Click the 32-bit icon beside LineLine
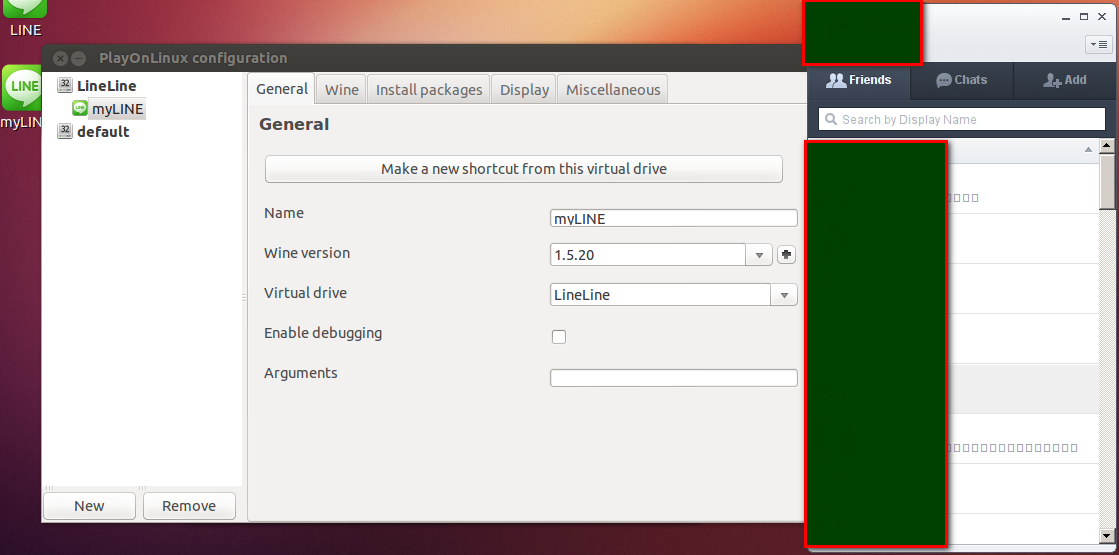This screenshot has height=555, width=1119. (65, 85)
